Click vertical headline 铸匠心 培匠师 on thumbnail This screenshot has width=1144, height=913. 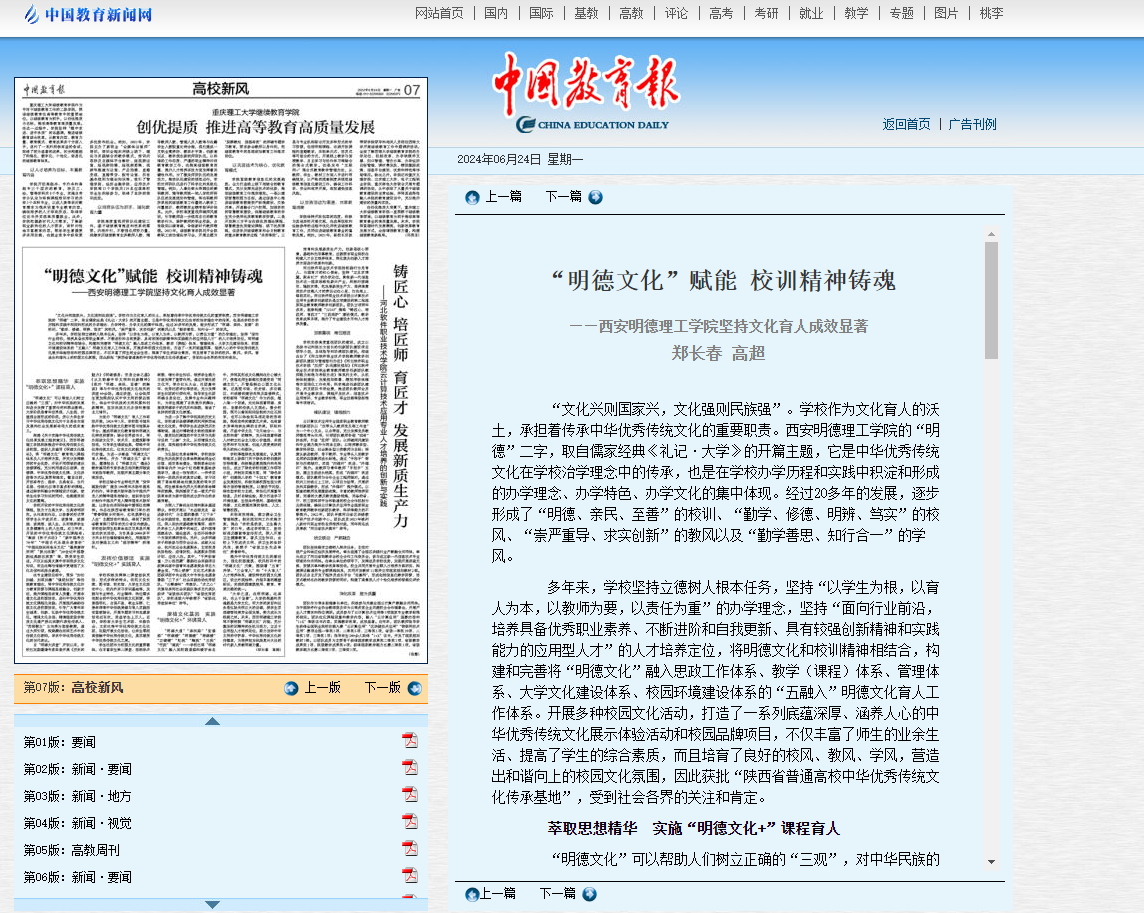[401, 396]
